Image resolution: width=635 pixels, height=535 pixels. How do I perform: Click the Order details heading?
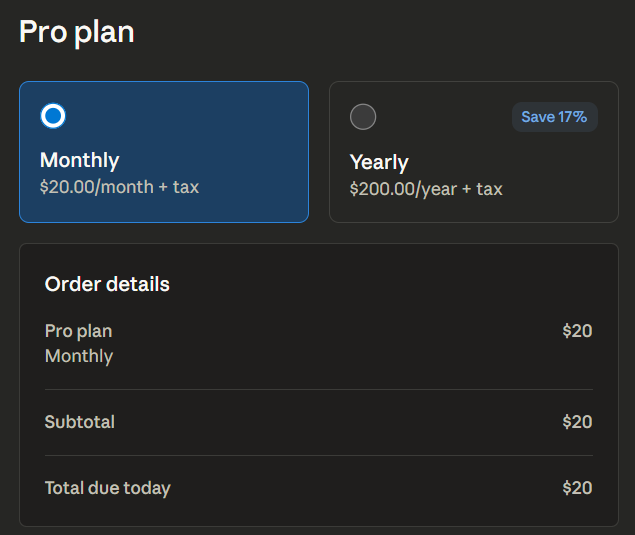pyautogui.click(x=107, y=284)
